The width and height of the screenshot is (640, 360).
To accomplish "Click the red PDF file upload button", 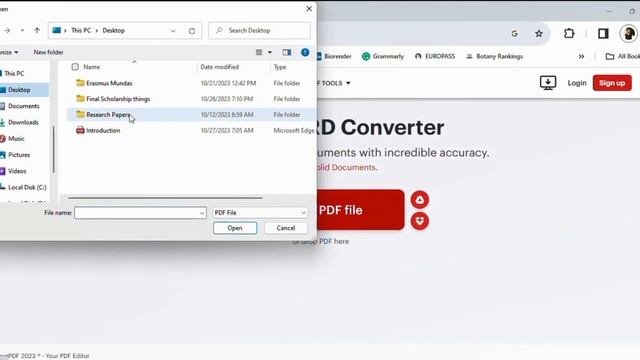I will [361, 210].
